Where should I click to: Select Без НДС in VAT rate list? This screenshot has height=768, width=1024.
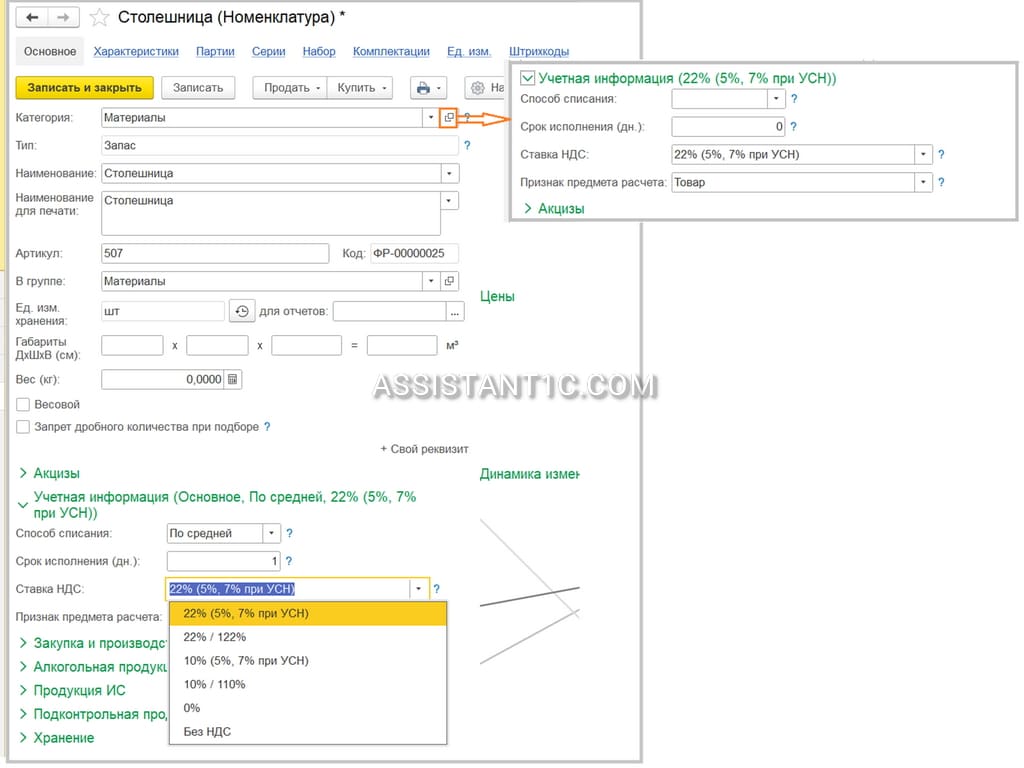pyautogui.click(x=308, y=731)
